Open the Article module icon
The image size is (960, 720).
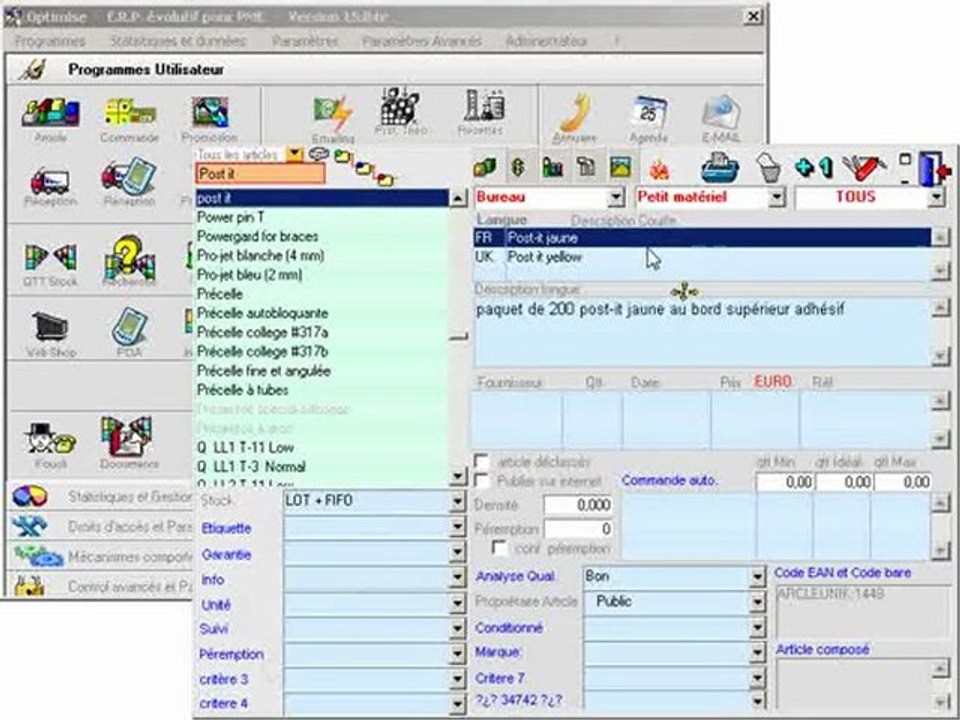[x=50, y=113]
